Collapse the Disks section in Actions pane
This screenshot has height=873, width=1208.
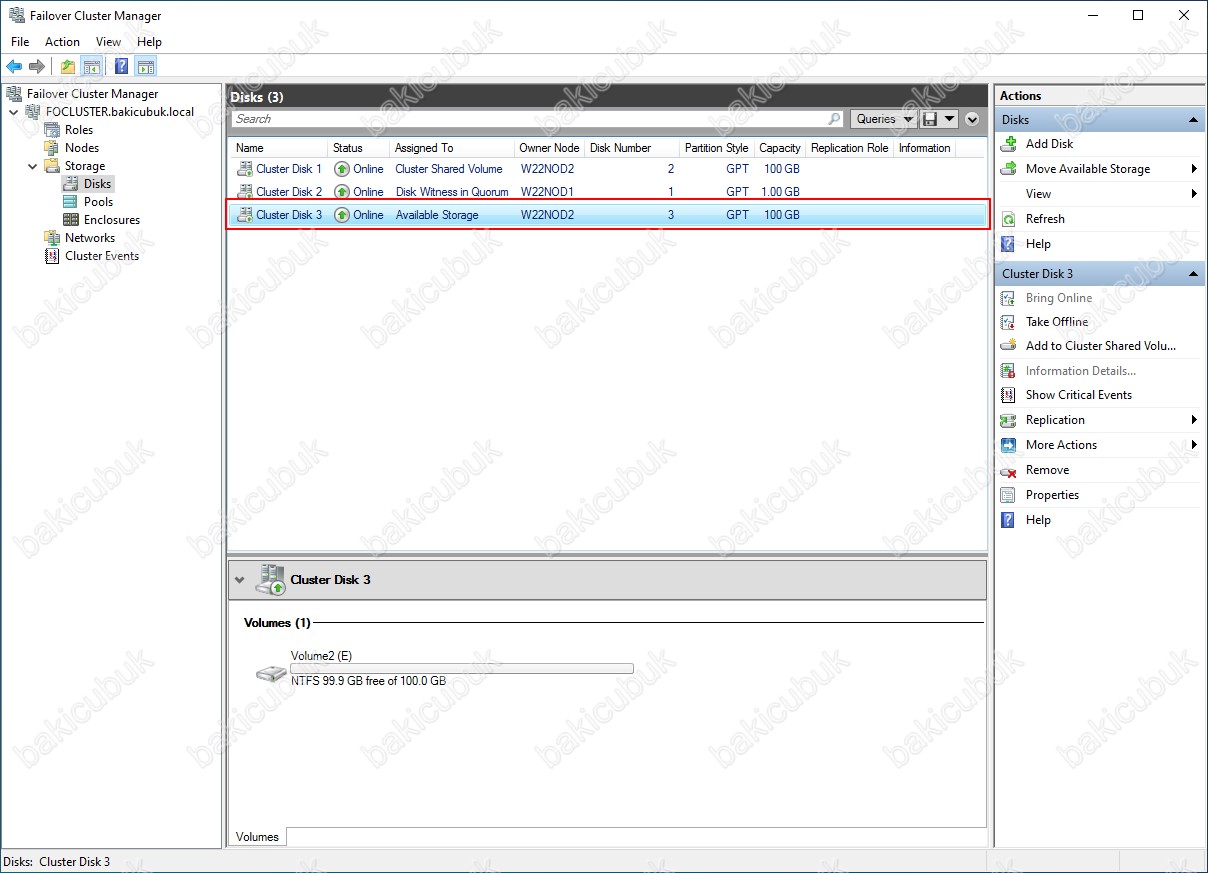(1193, 120)
